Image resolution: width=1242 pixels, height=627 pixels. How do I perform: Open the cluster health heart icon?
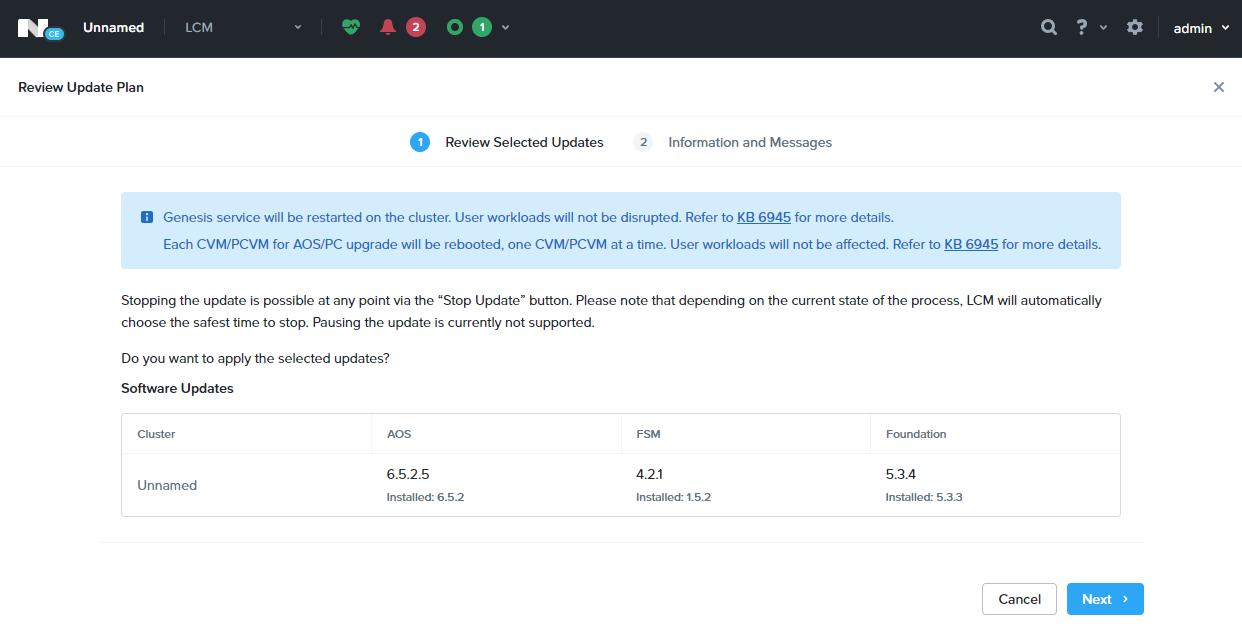coord(350,27)
